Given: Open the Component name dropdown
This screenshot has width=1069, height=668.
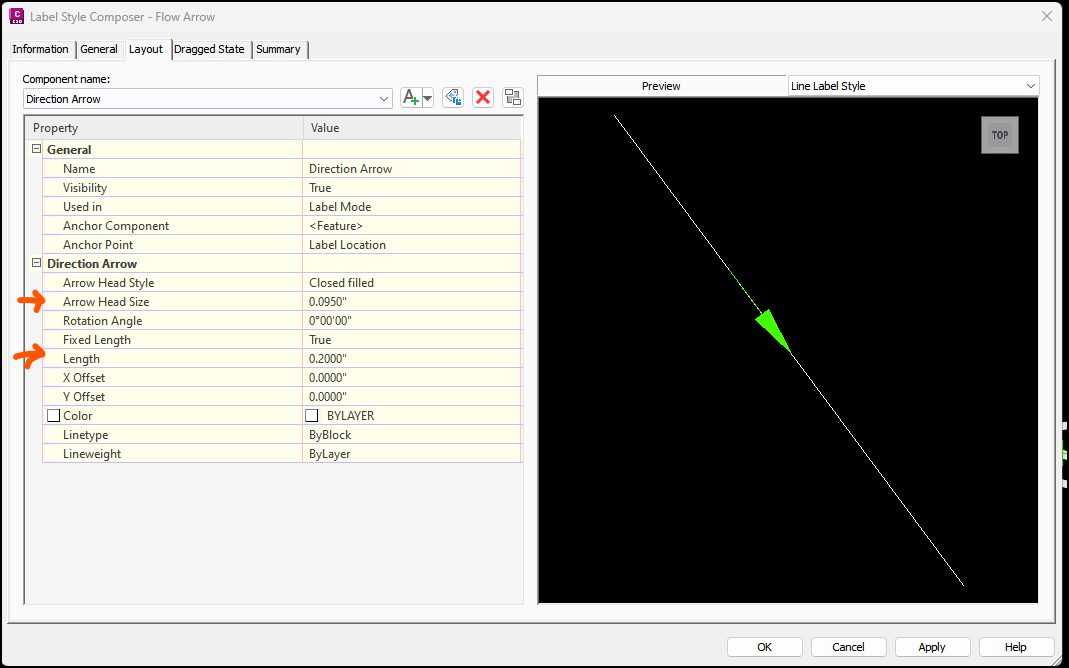Looking at the screenshot, I should tap(384, 97).
